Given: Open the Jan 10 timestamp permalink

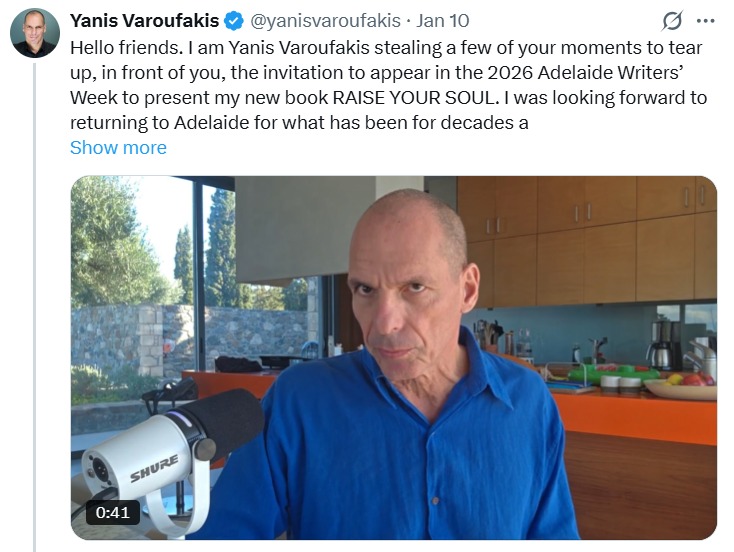Looking at the screenshot, I should click(443, 21).
